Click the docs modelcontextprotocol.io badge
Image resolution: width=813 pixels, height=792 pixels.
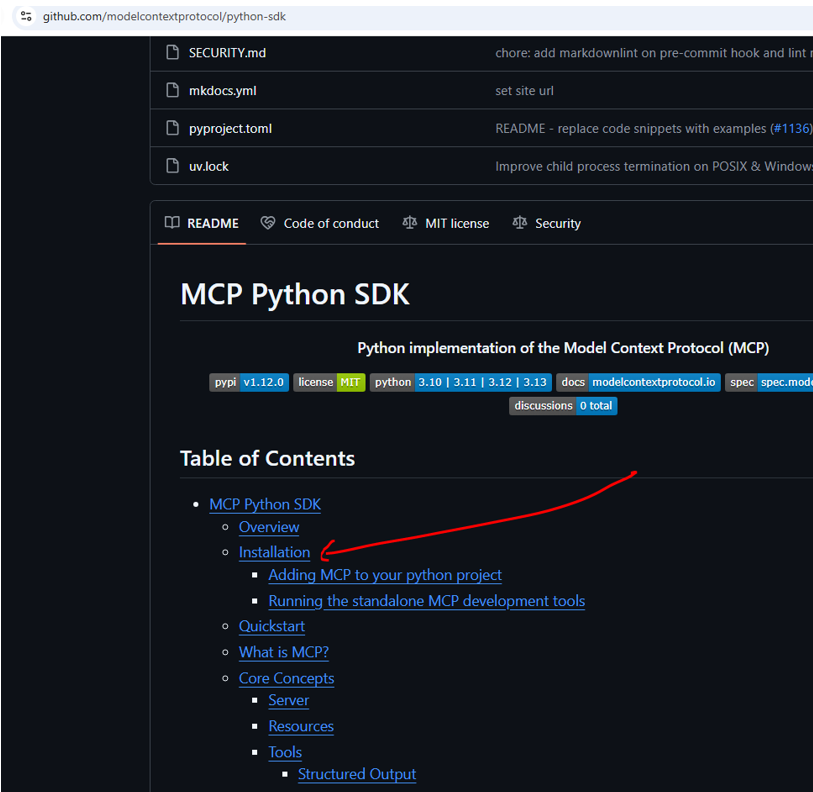pos(638,382)
